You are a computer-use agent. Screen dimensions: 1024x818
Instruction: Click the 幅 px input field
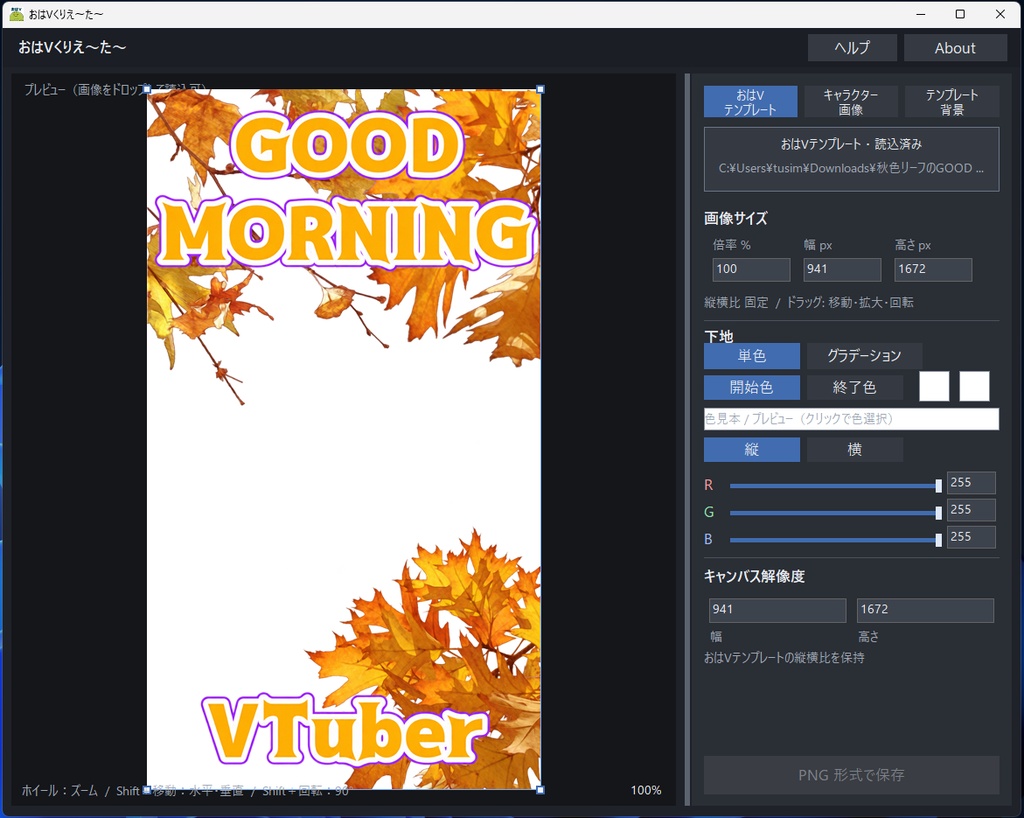coord(842,269)
